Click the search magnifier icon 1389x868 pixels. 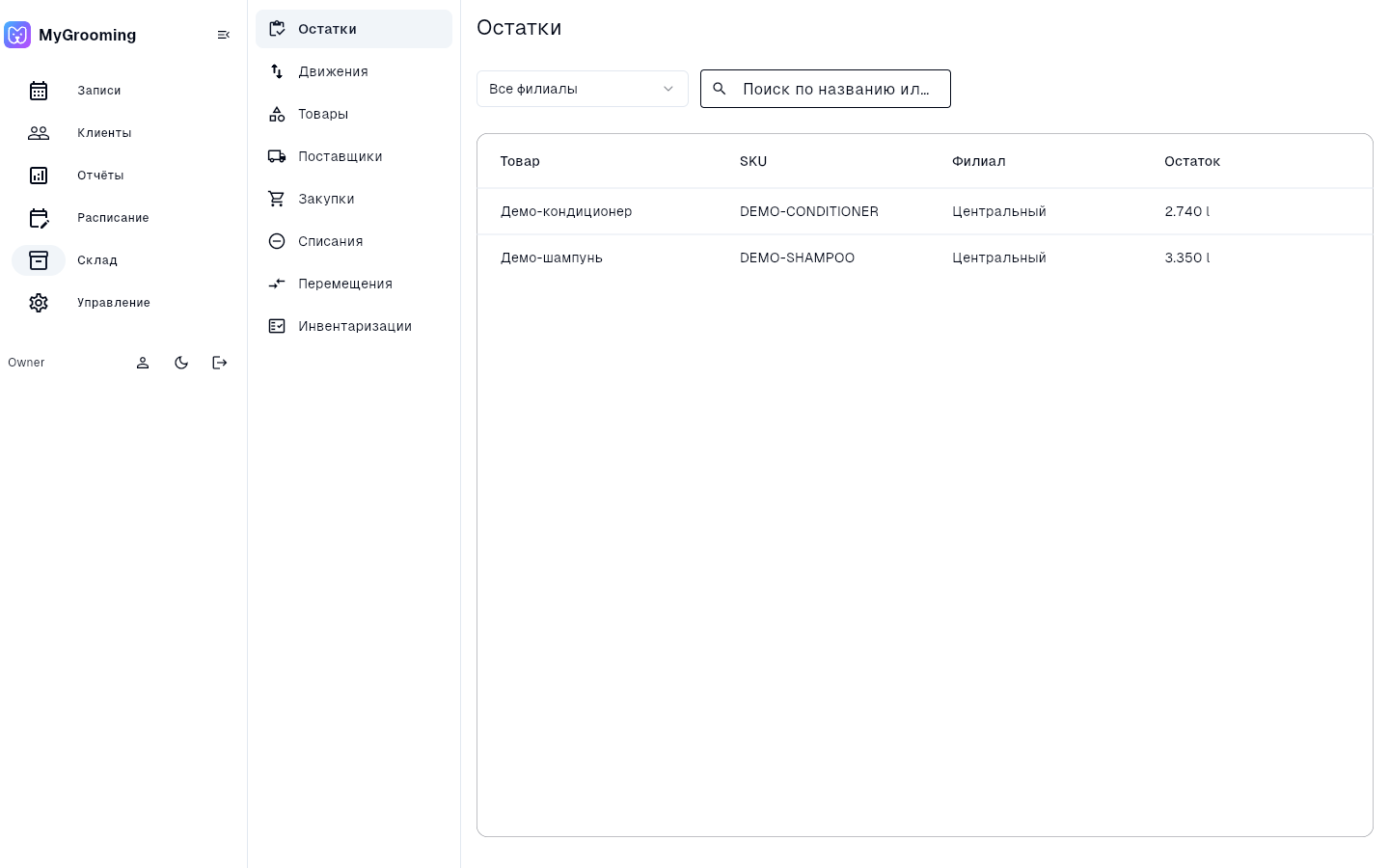pyautogui.click(x=720, y=89)
